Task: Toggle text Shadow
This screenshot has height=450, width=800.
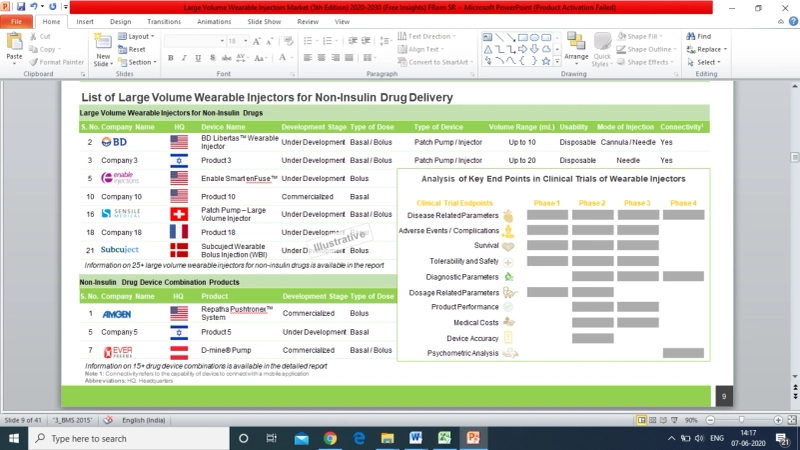Action: pos(212,58)
